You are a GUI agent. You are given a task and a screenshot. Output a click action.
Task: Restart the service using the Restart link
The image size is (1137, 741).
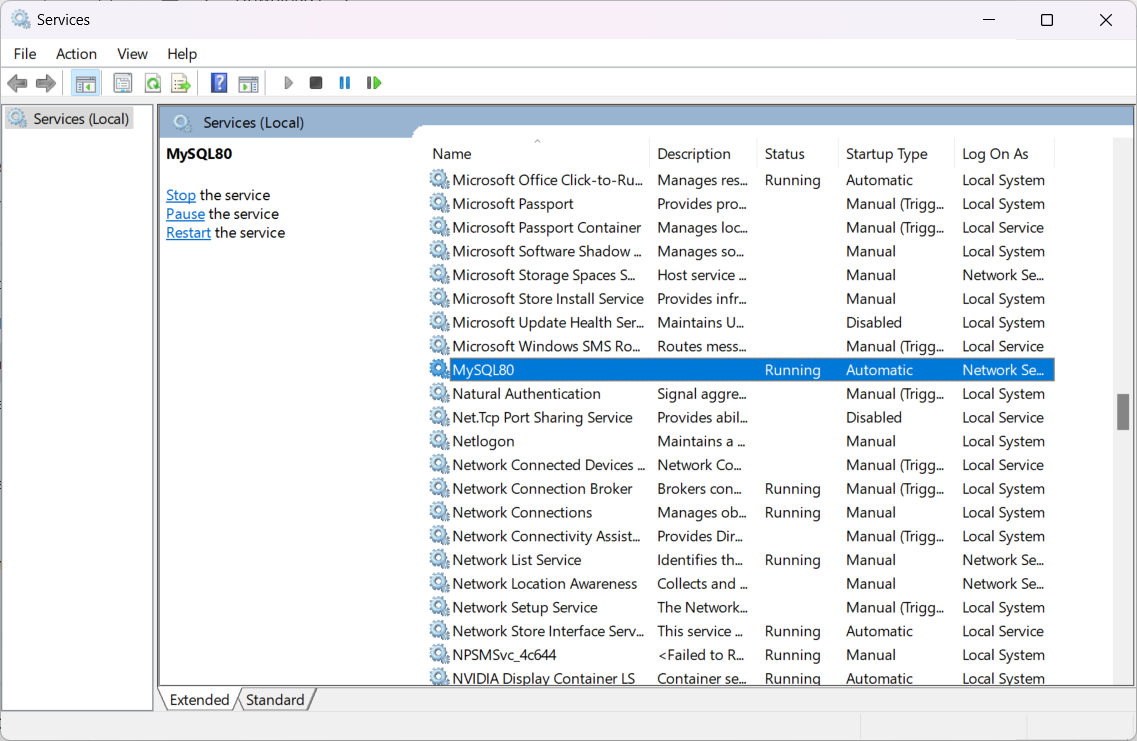click(188, 232)
